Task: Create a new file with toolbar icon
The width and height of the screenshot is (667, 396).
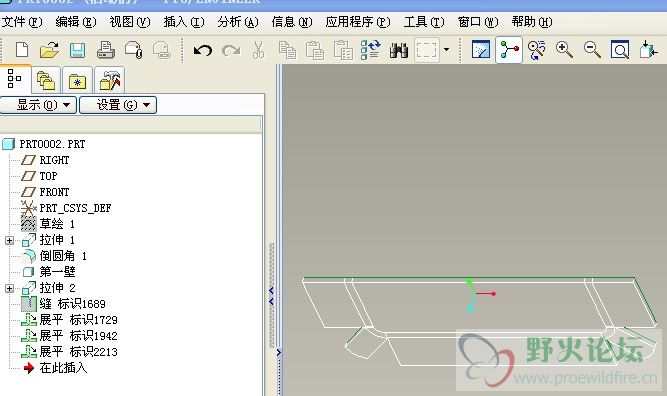Action: pyautogui.click(x=22, y=50)
